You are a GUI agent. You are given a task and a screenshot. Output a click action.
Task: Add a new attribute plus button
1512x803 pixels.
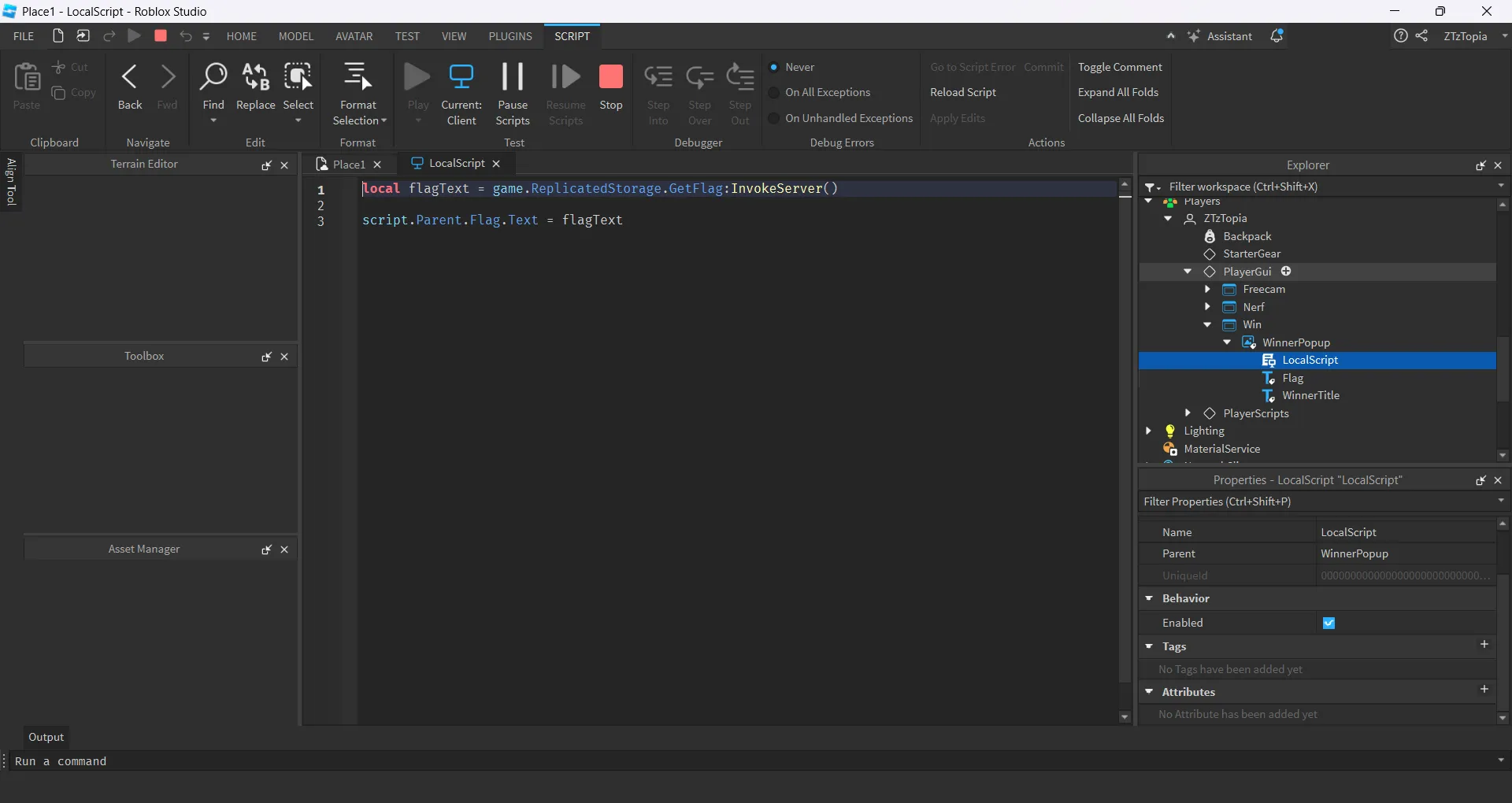[1484, 690]
